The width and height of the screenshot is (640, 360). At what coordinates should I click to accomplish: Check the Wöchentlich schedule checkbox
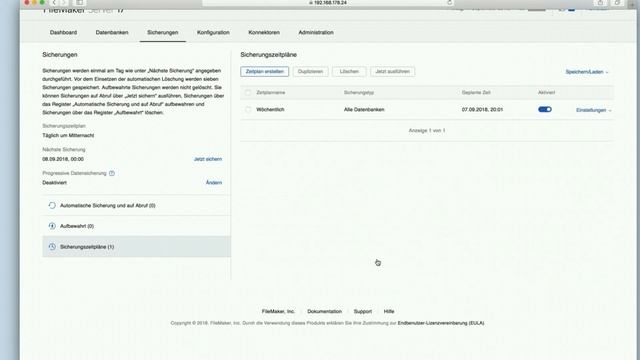tap(248, 109)
